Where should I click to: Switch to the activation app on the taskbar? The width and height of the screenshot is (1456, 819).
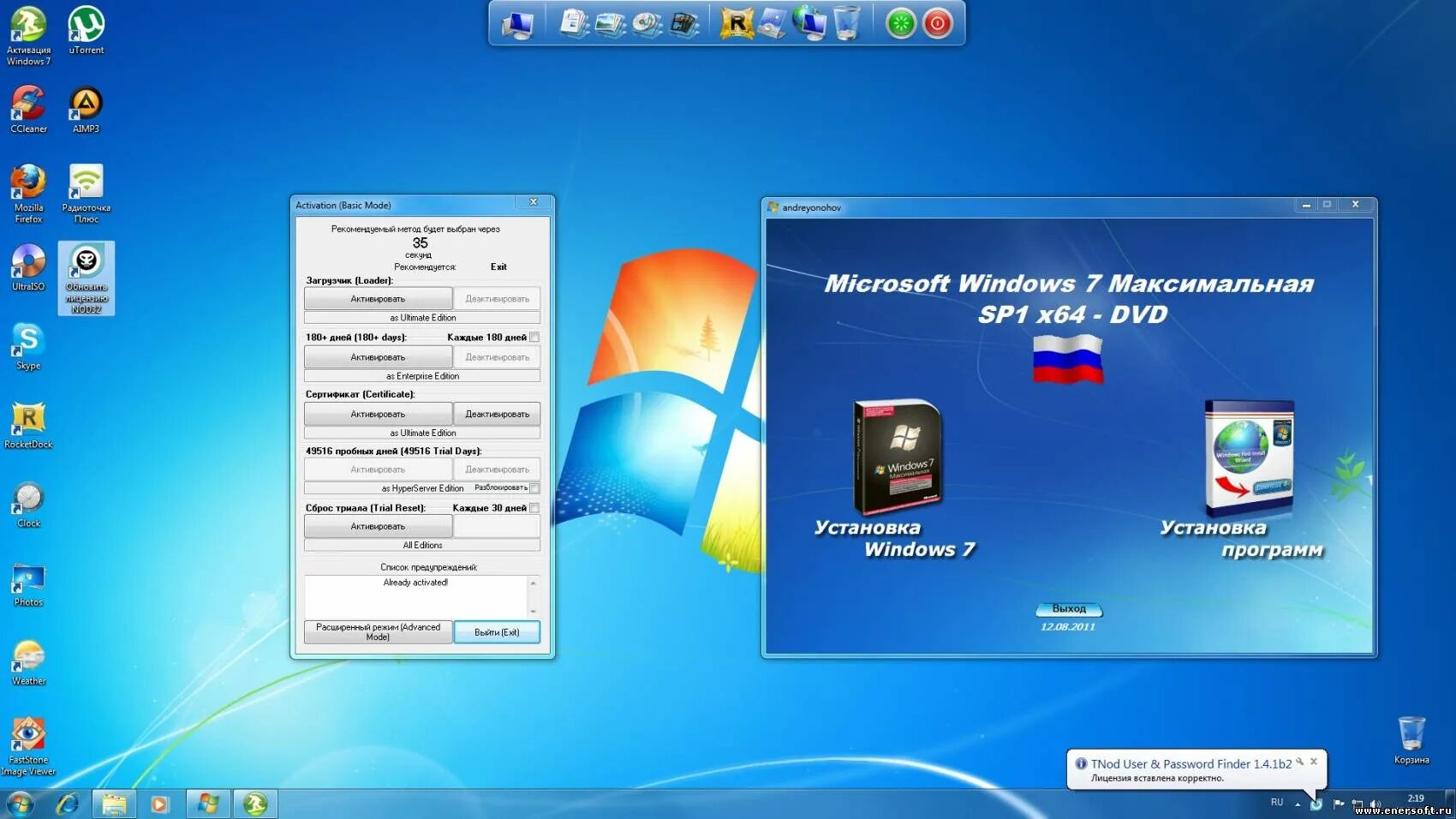point(255,804)
